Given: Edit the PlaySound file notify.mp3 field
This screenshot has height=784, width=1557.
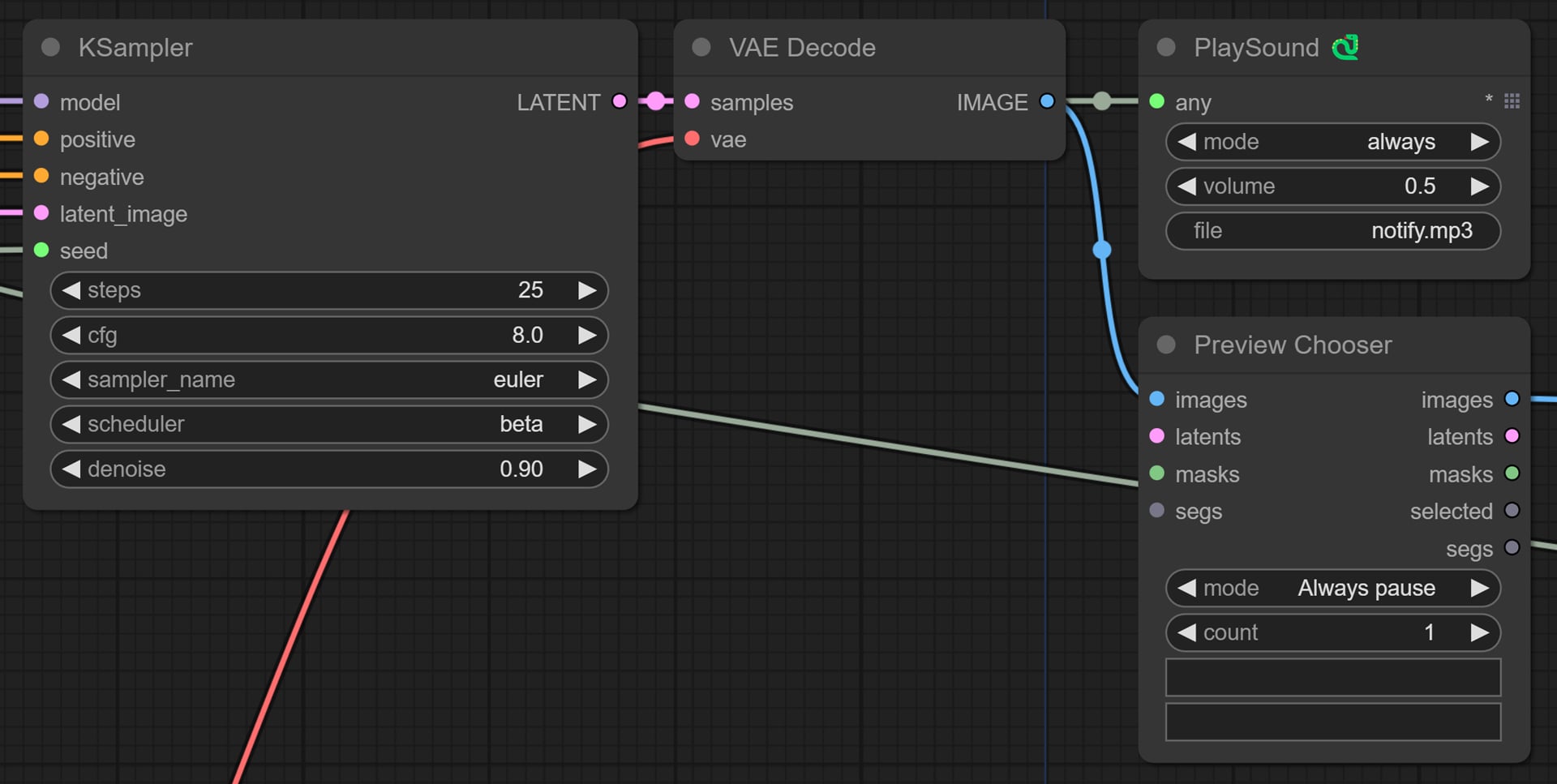Looking at the screenshot, I should point(1333,231).
